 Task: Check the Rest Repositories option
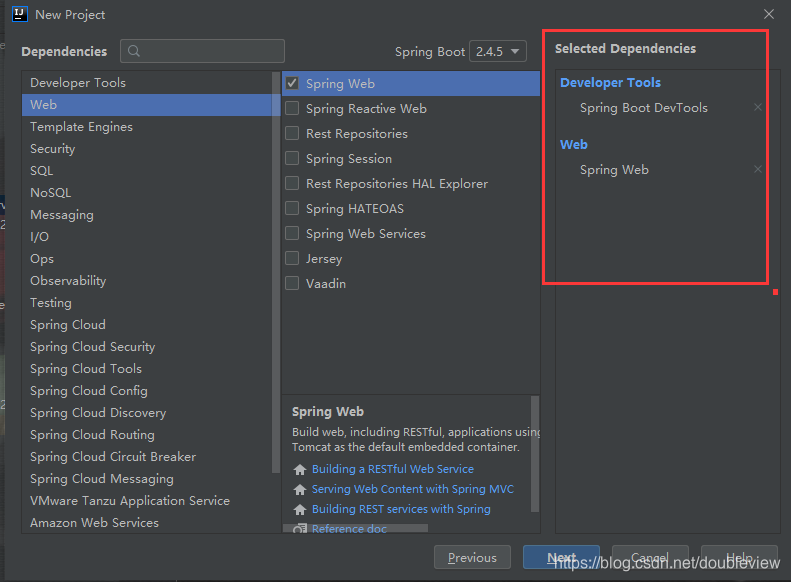pos(292,133)
